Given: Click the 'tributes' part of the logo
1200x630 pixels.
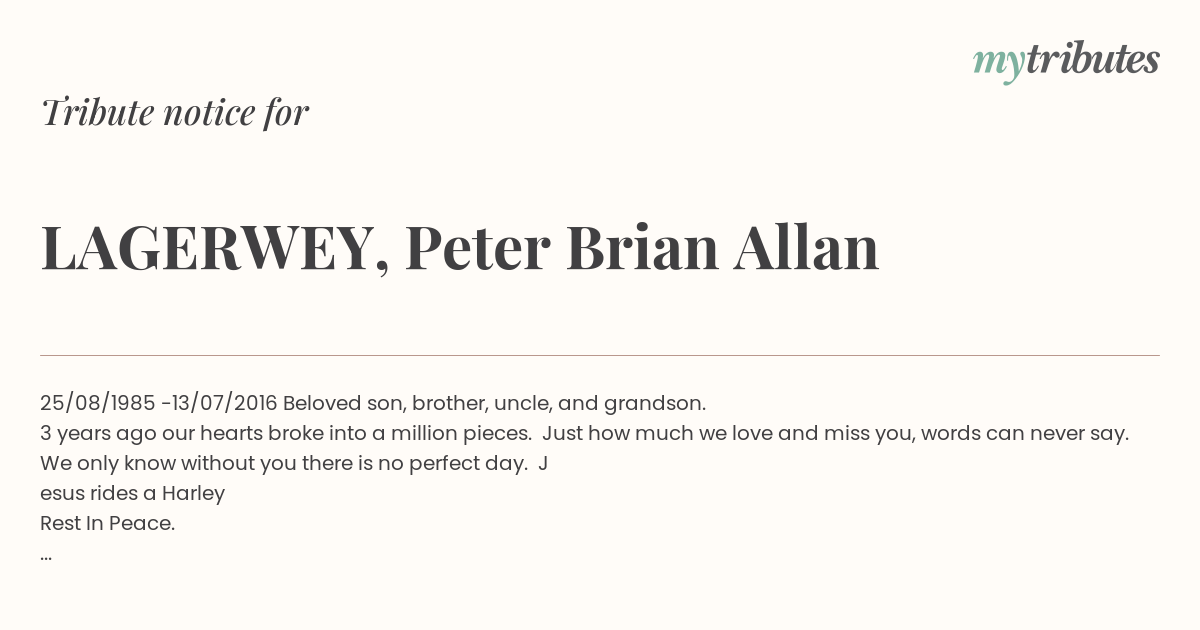Looking at the screenshot, I should point(1092,60).
